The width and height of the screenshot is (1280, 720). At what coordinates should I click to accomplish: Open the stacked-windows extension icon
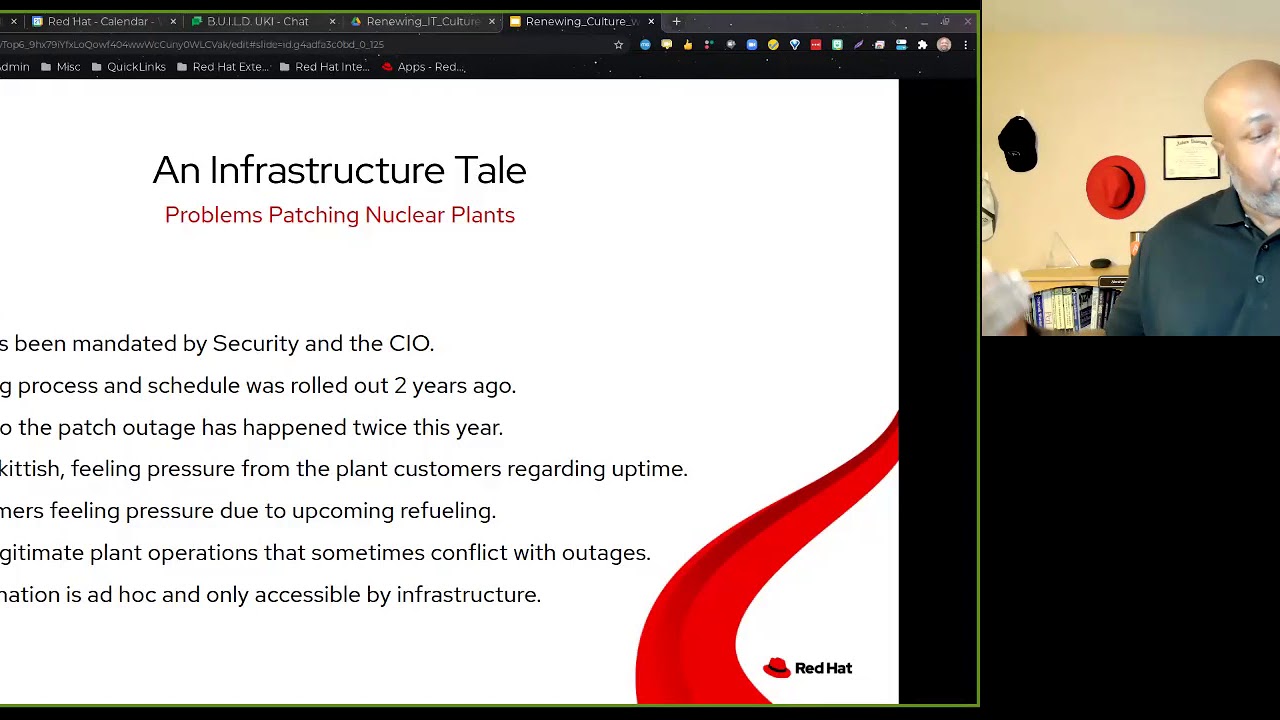click(880, 45)
